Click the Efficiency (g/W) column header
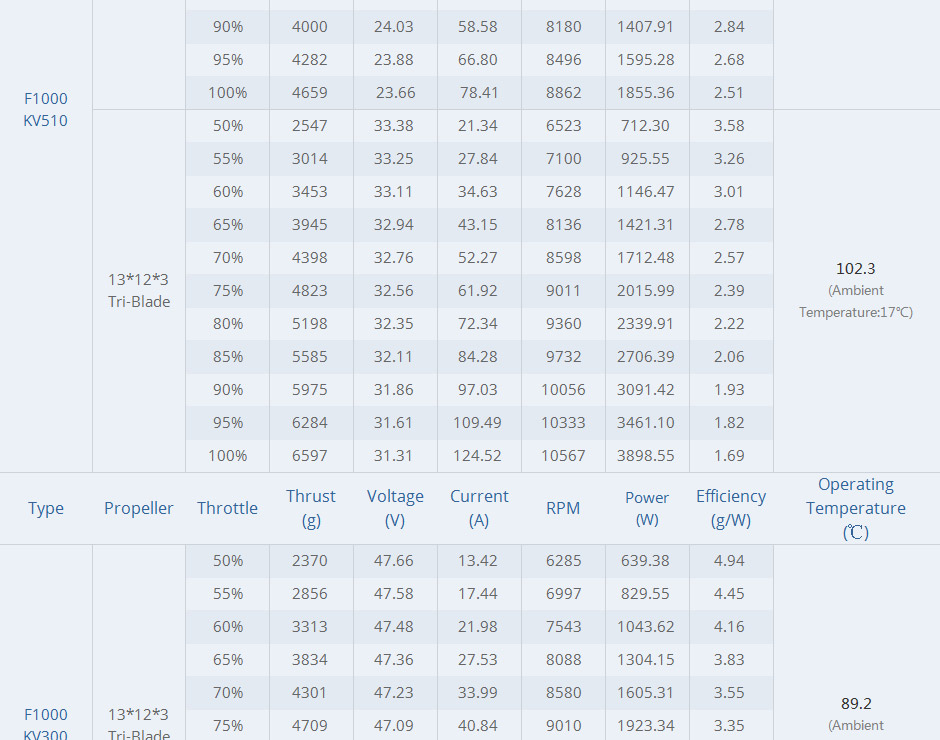Viewport: 940px width, 740px height. click(731, 508)
